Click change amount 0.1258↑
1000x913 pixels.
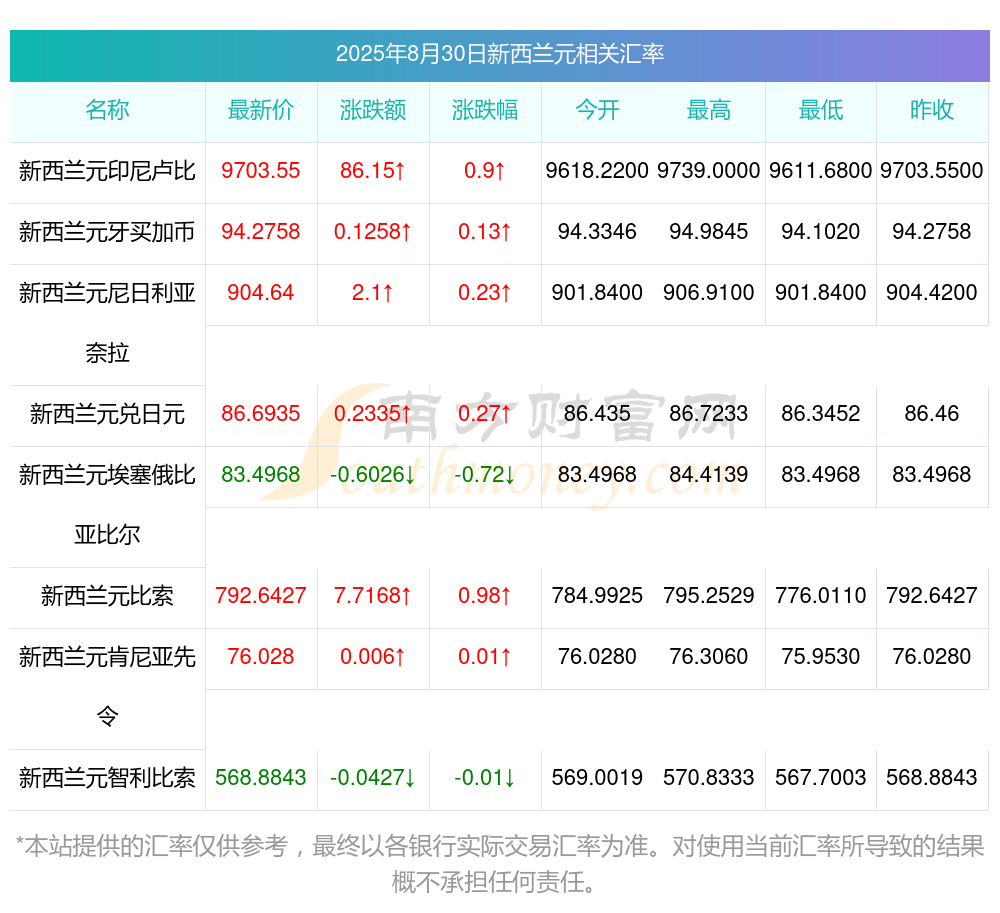[x=372, y=231]
